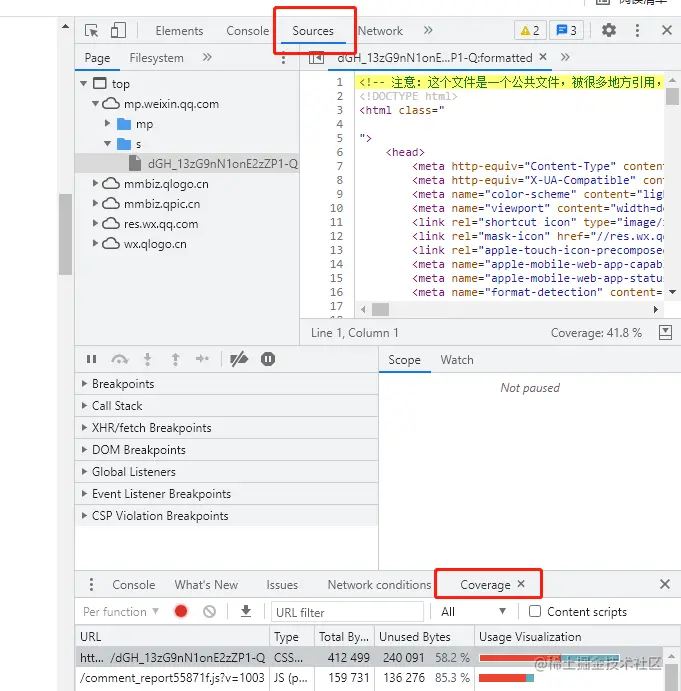
Task: Toggle the hide navigator sidebar icon
Action: 316,58
